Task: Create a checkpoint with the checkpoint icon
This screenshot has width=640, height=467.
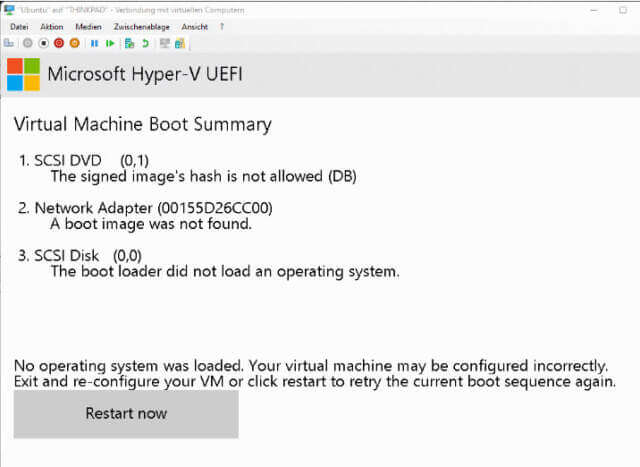Action: click(129, 43)
